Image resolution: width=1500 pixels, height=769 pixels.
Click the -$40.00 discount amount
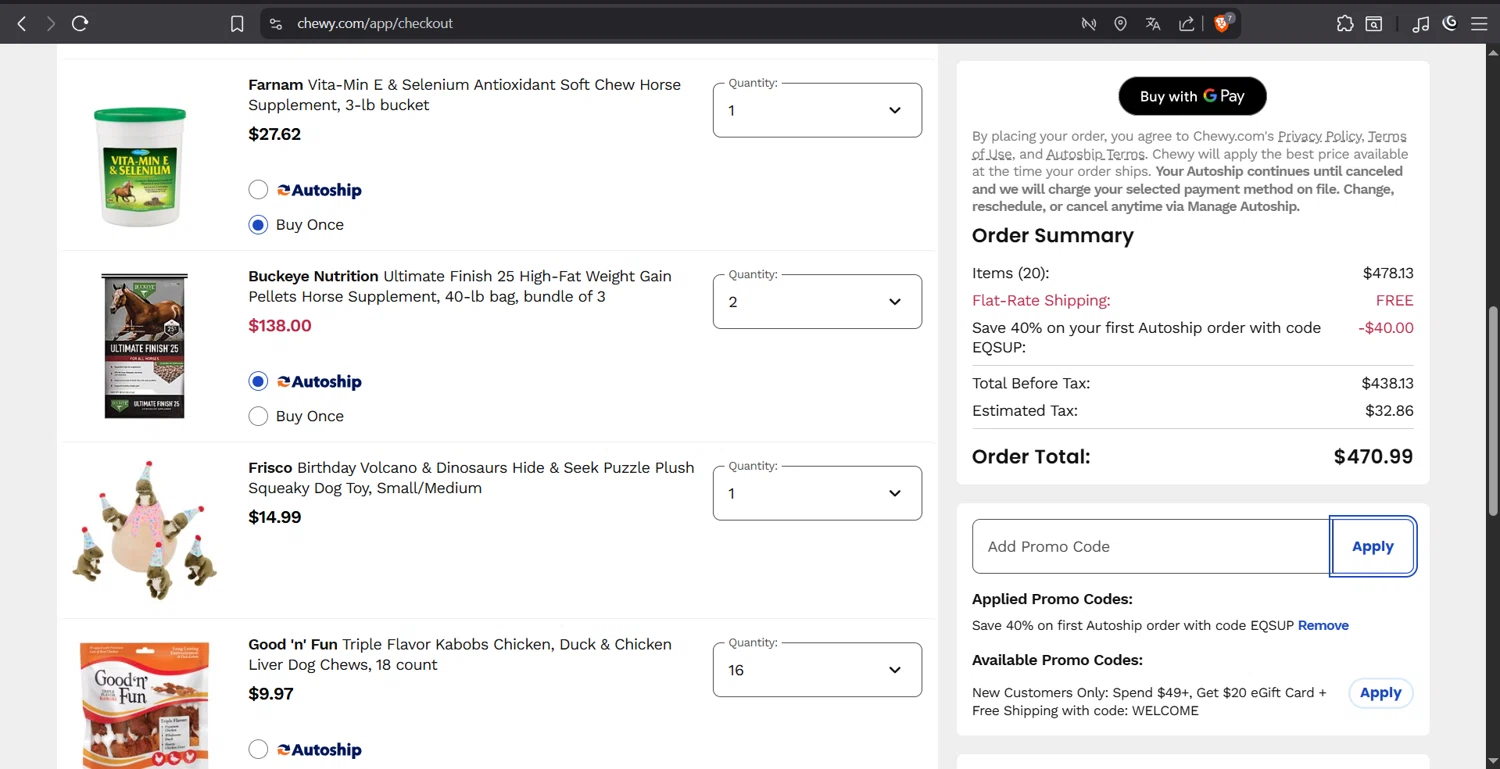click(1386, 328)
